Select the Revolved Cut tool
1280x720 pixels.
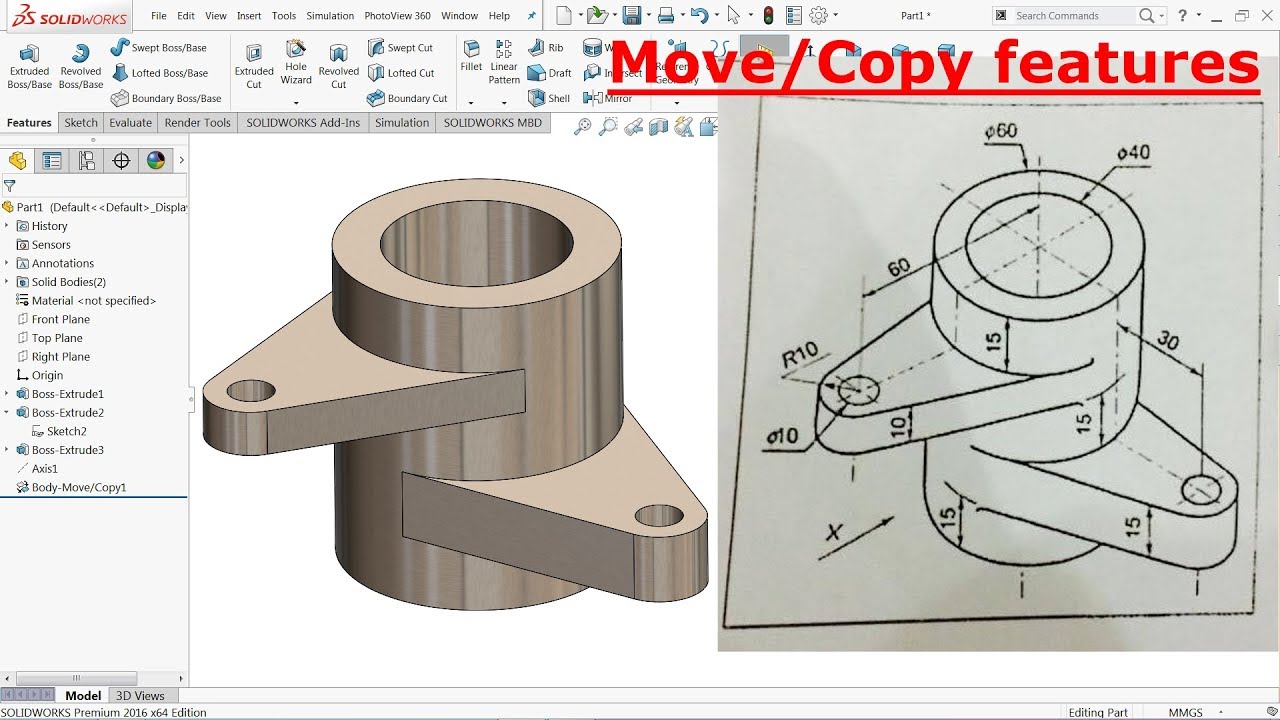coord(338,66)
